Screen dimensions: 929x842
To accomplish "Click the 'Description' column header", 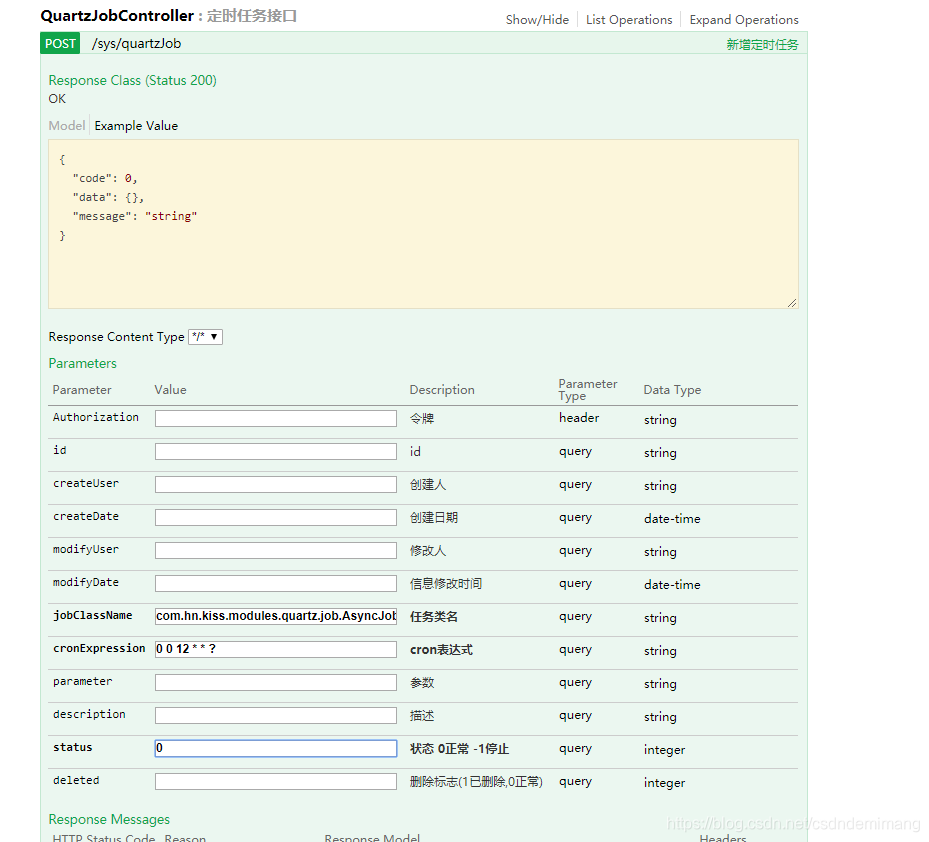I will coord(442,390).
